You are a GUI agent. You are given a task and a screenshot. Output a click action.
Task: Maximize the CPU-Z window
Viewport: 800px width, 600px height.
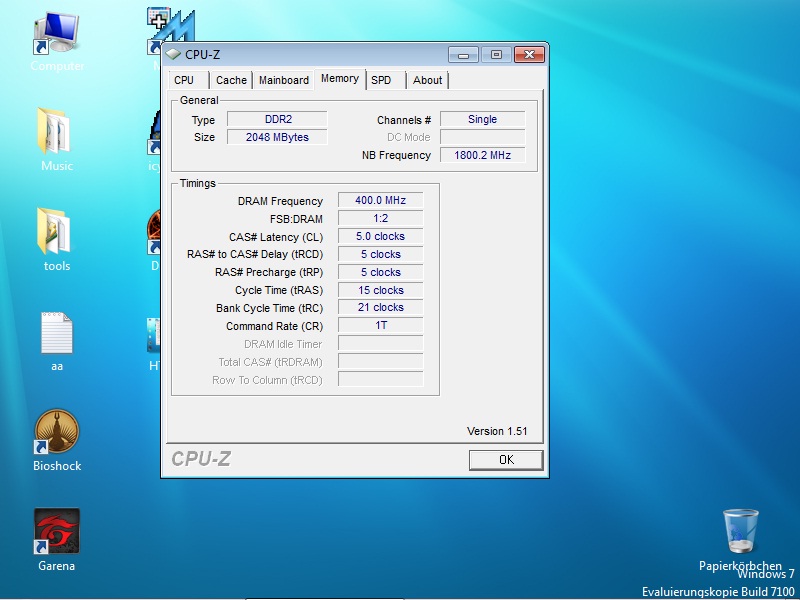[x=496, y=54]
